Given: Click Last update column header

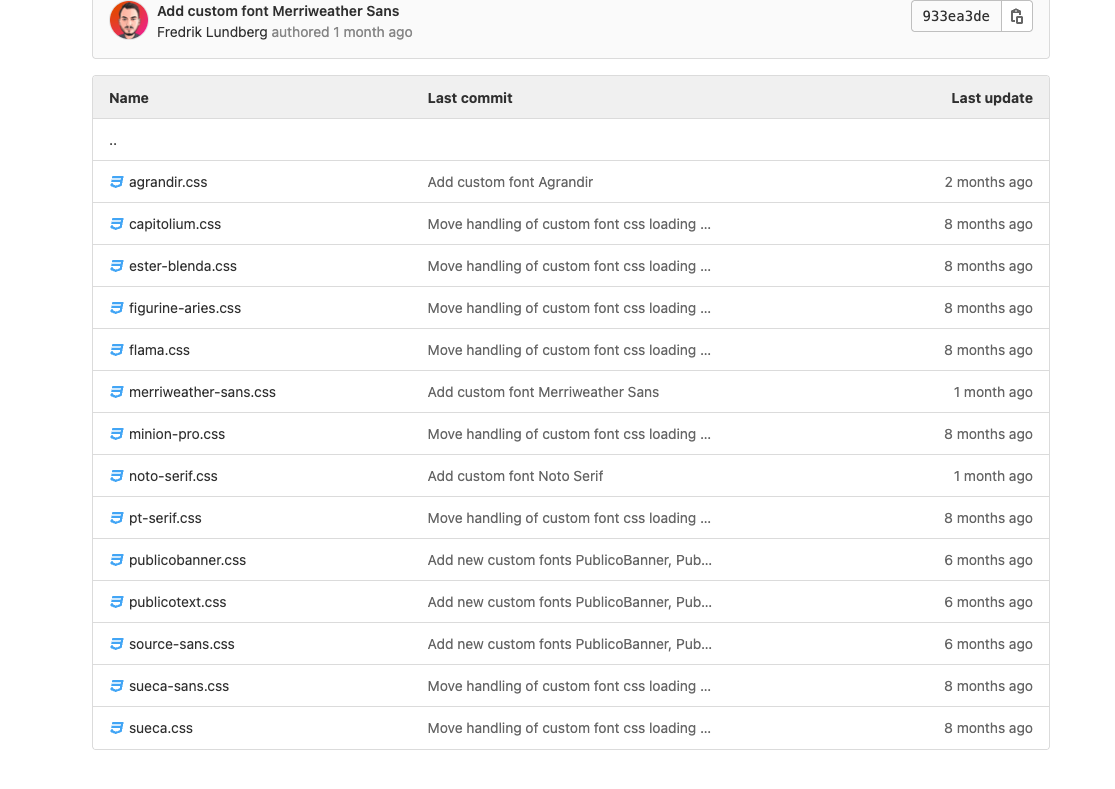Looking at the screenshot, I should pyautogui.click(x=992, y=98).
